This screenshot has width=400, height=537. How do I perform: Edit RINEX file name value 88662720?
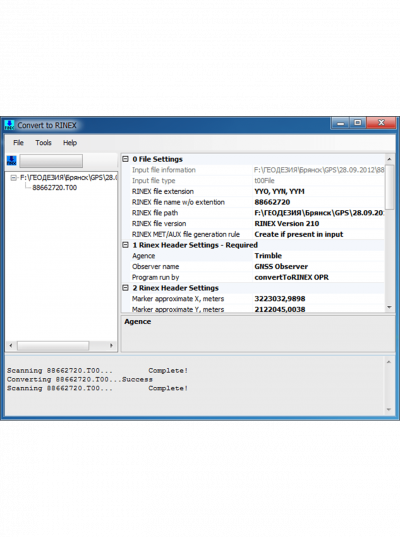[318, 202]
